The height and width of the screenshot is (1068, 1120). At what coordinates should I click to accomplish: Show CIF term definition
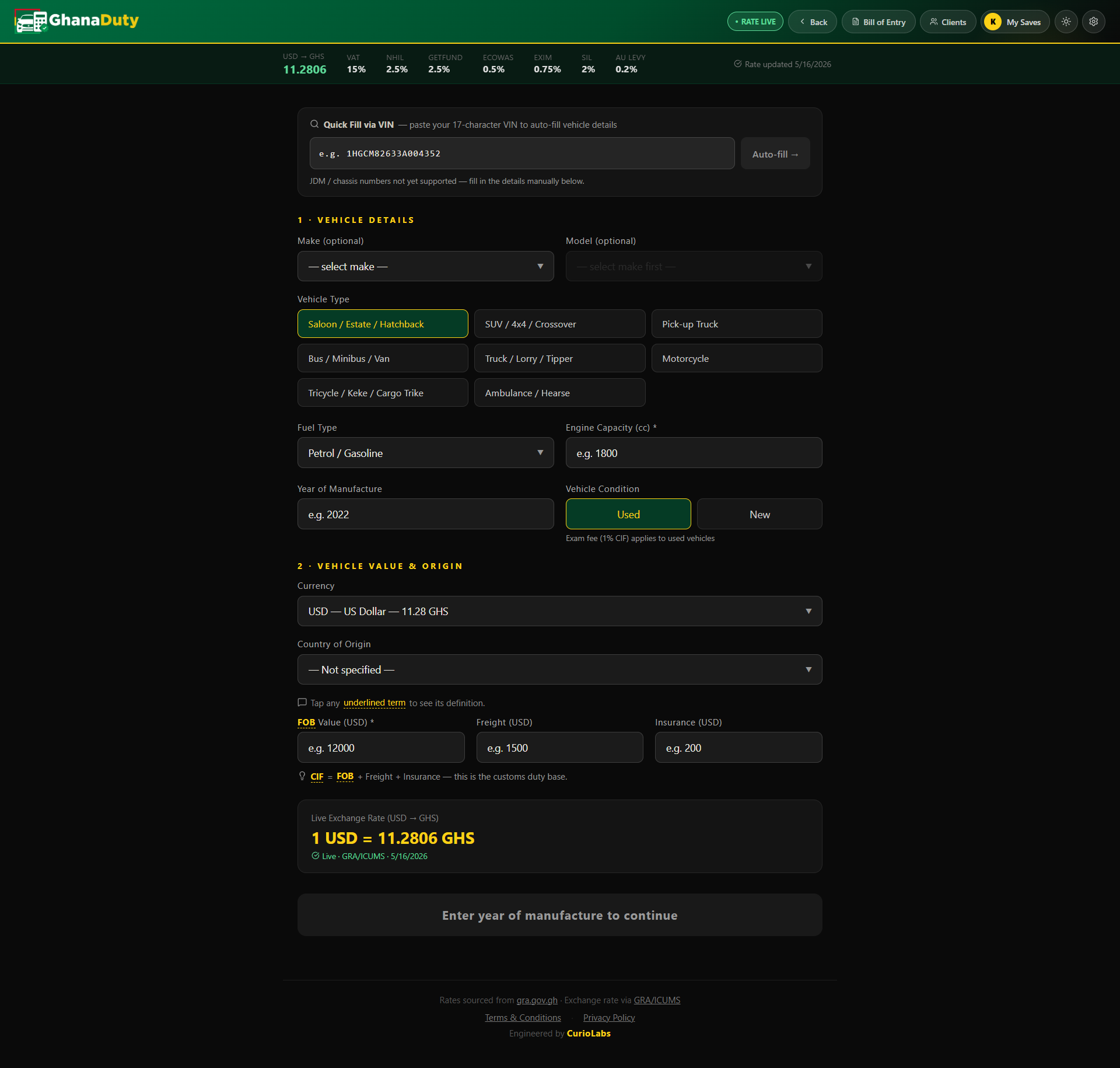coord(317,777)
